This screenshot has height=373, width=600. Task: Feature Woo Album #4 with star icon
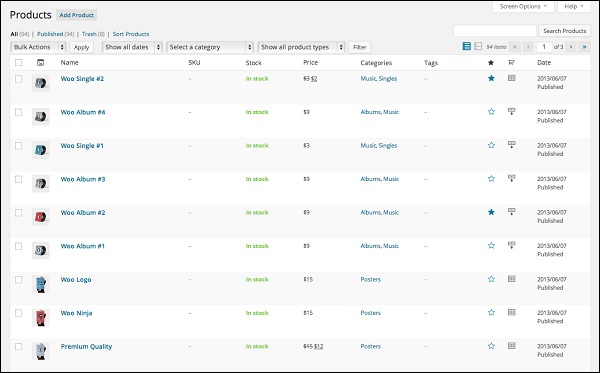(x=491, y=112)
